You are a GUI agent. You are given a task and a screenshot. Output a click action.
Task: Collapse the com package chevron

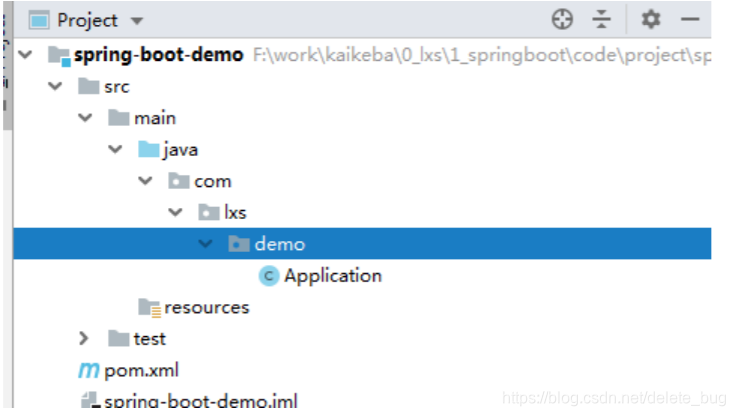click(x=146, y=181)
